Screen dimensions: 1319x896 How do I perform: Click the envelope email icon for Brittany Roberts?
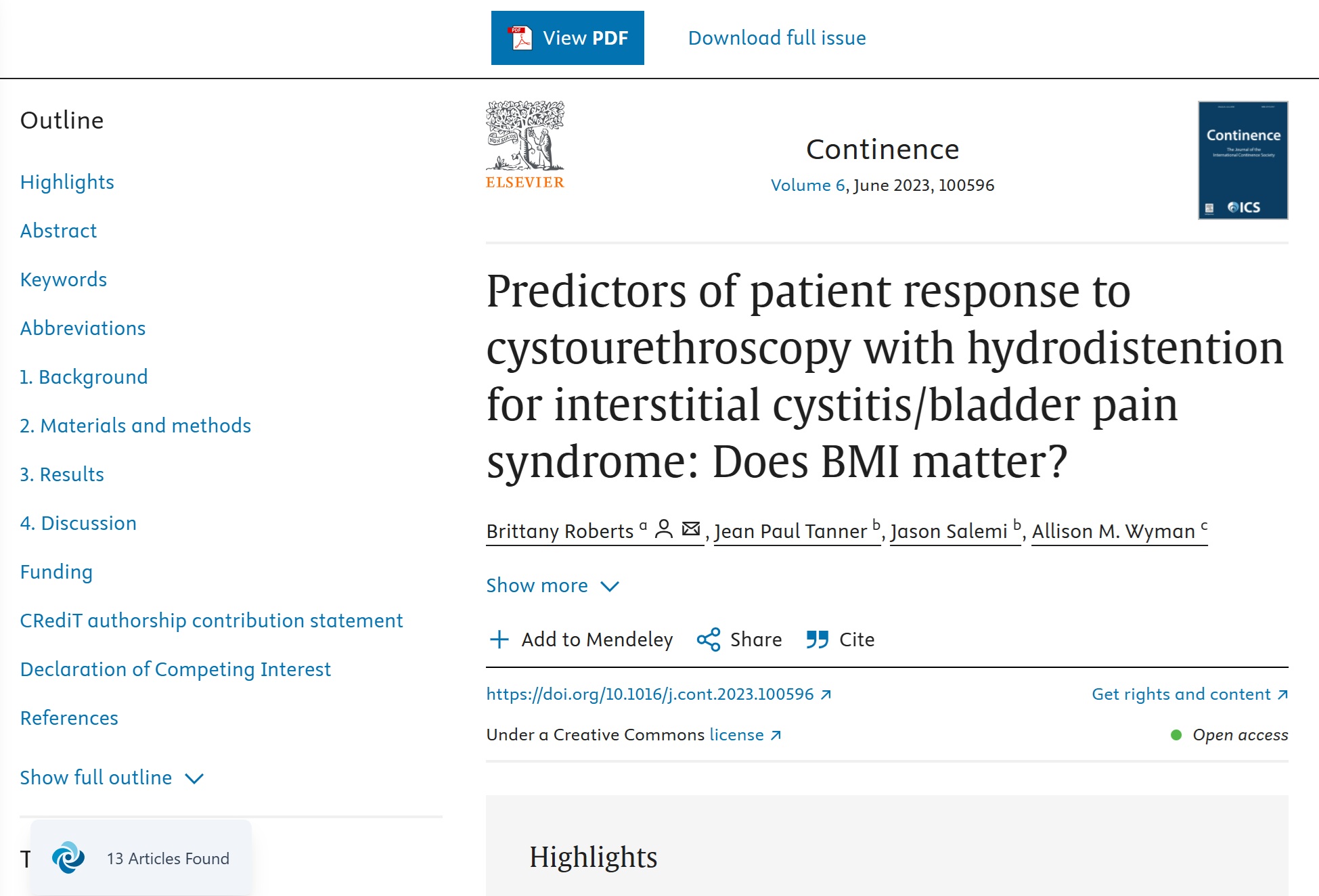coord(691,529)
